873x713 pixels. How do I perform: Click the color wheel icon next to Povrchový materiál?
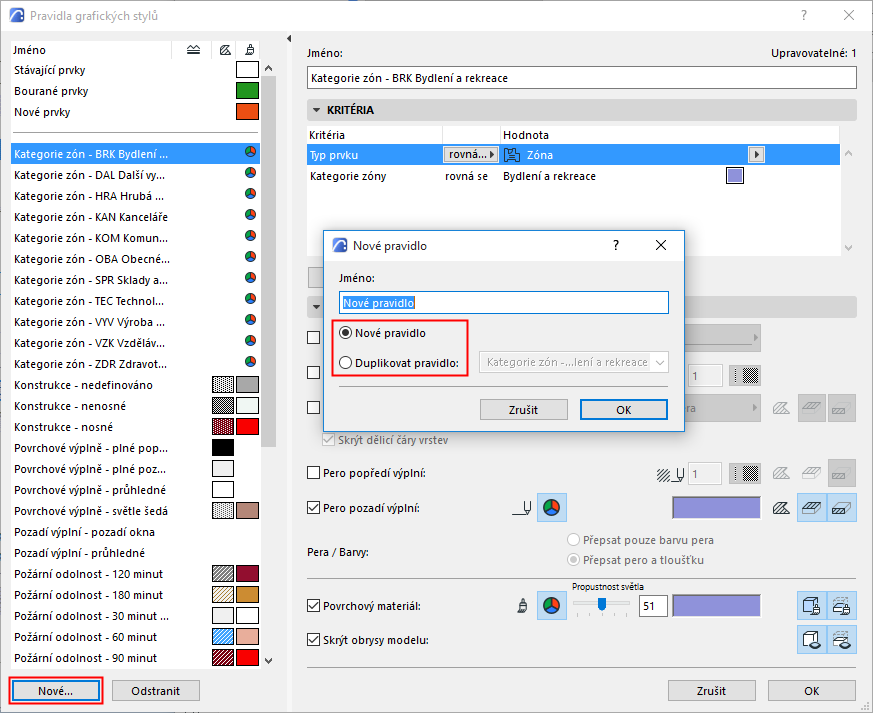click(551, 606)
